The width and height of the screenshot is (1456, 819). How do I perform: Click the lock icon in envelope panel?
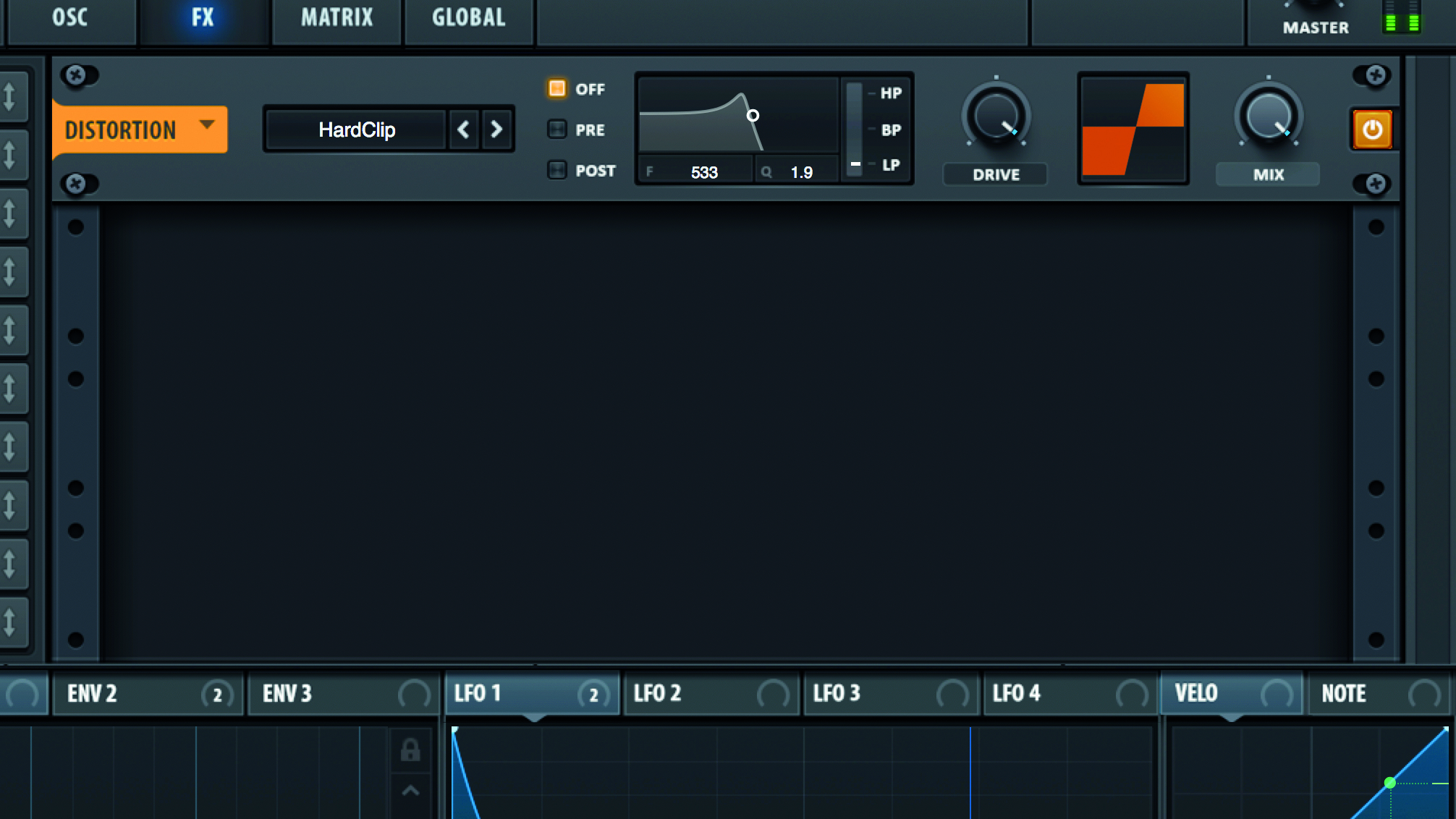[x=410, y=750]
